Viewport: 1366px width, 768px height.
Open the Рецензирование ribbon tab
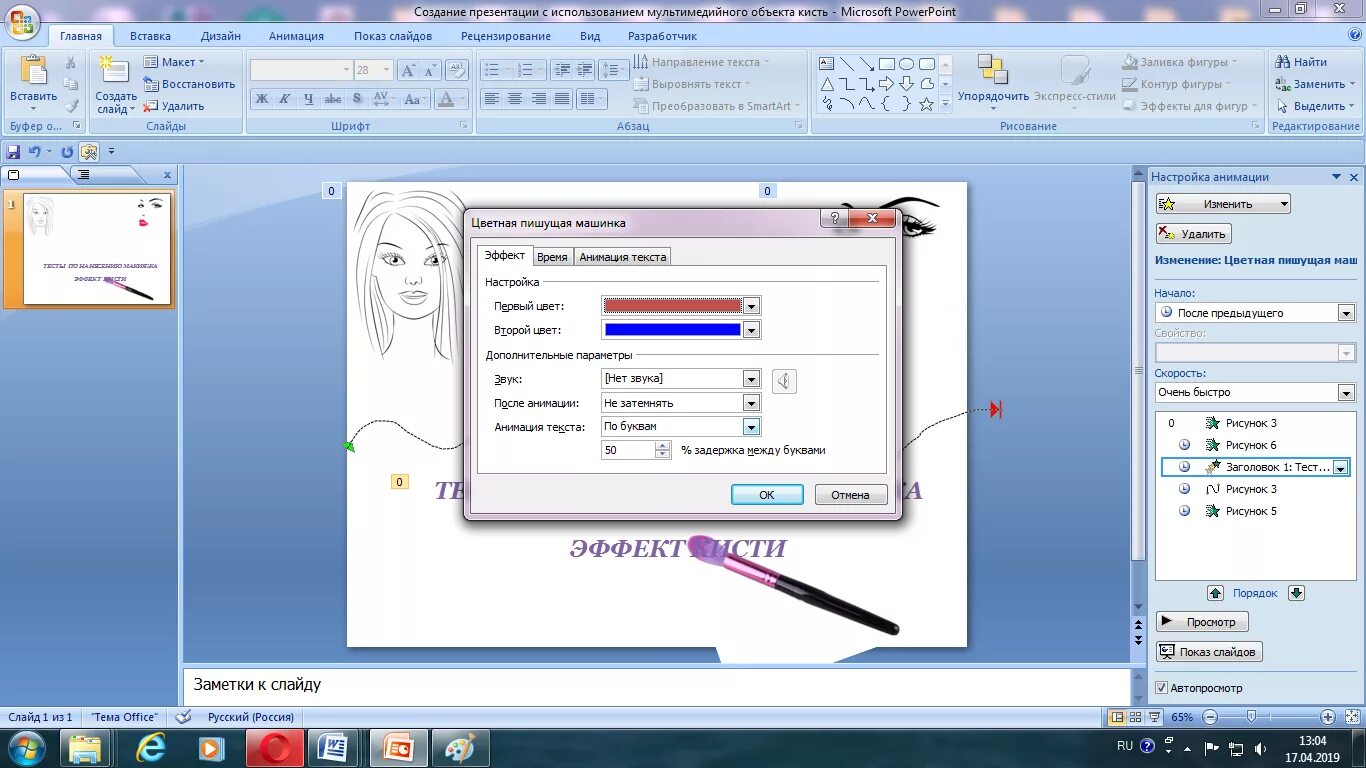(506, 36)
